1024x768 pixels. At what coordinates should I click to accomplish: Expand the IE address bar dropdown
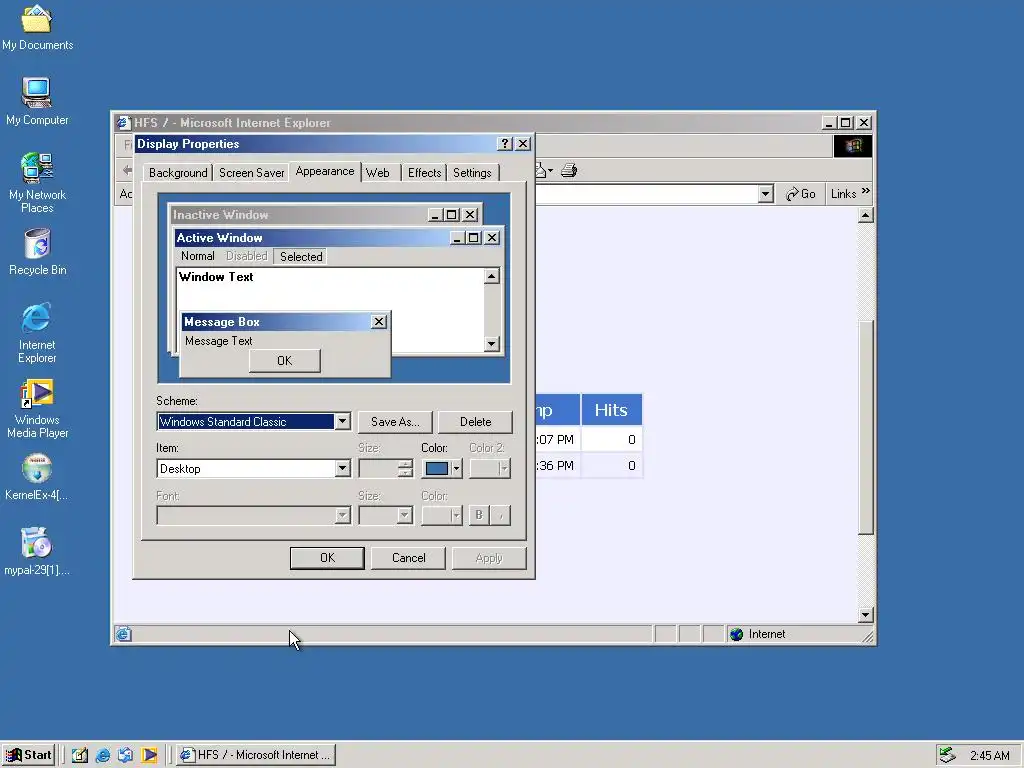tap(765, 194)
